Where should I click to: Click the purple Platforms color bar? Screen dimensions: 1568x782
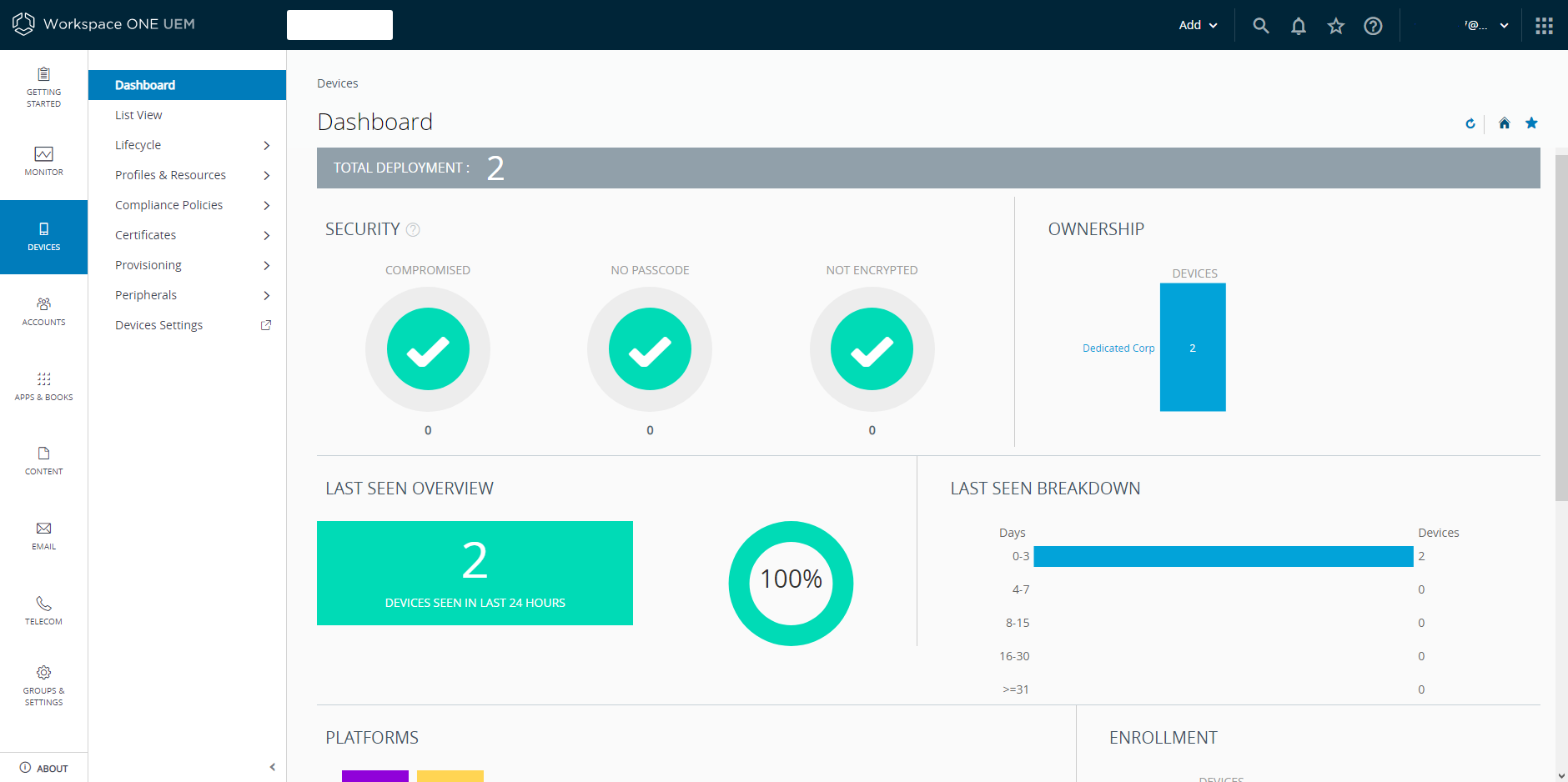tap(375, 776)
